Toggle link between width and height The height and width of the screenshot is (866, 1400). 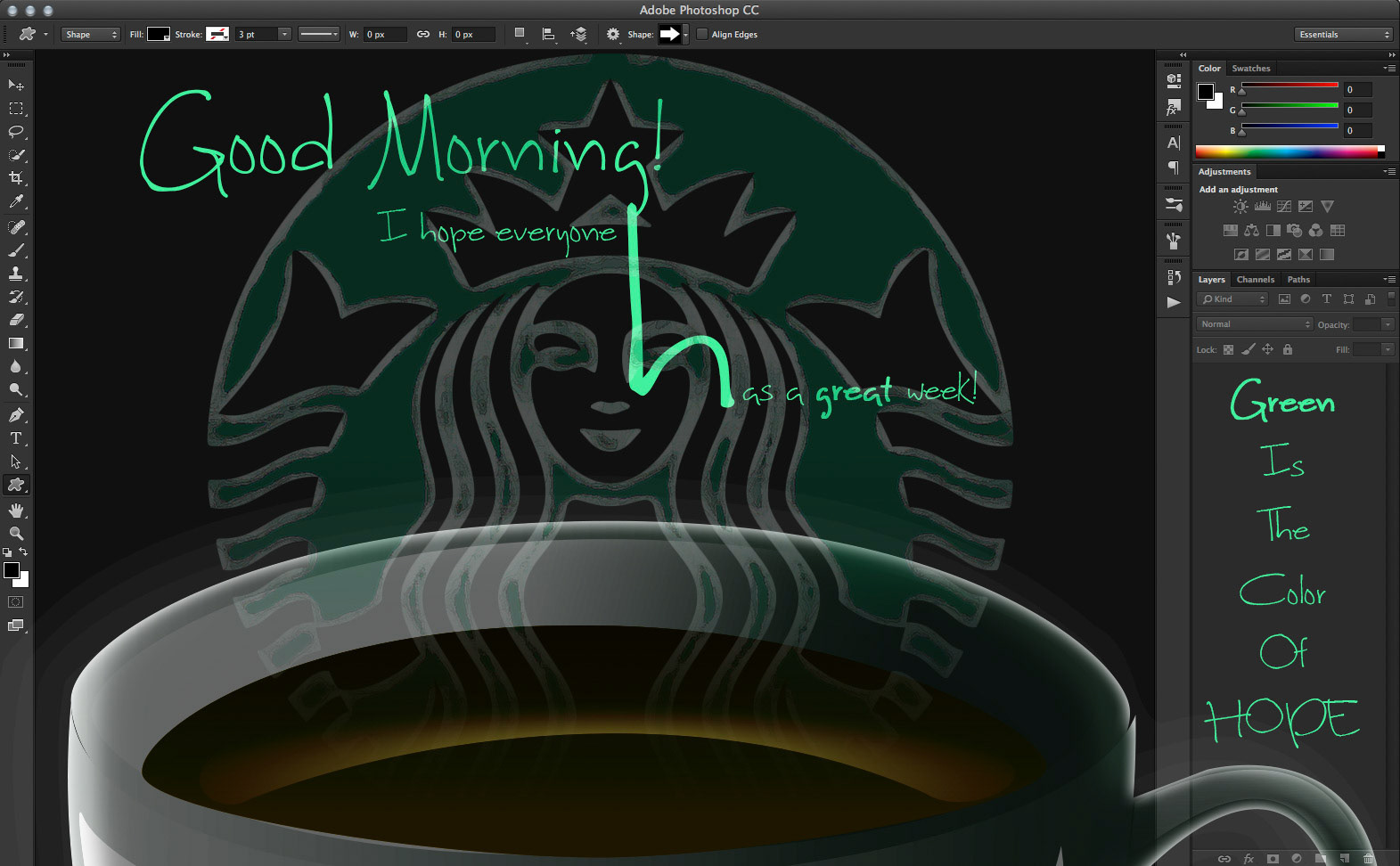tap(423, 35)
